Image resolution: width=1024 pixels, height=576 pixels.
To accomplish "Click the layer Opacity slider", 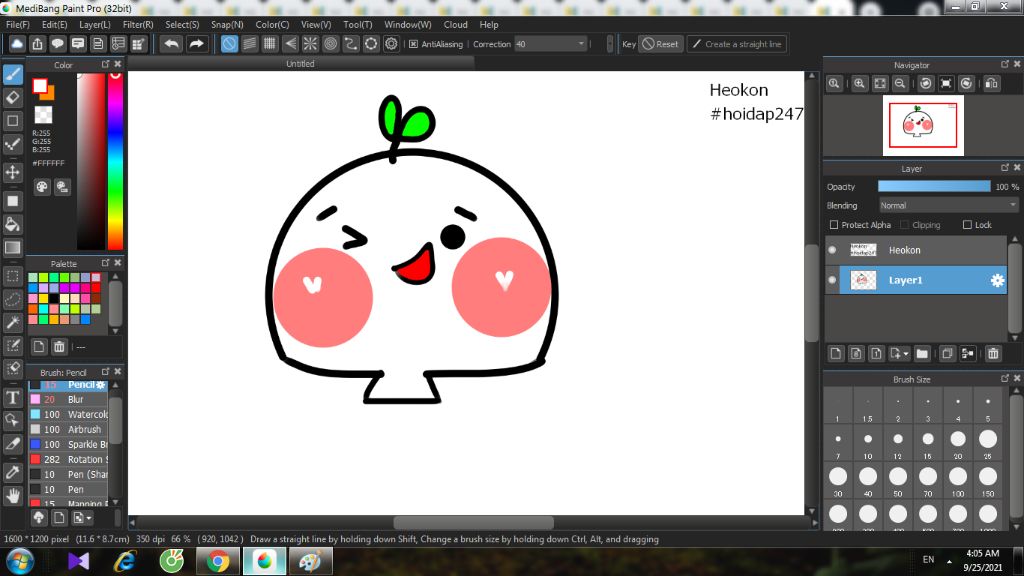I will [x=933, y=187].
